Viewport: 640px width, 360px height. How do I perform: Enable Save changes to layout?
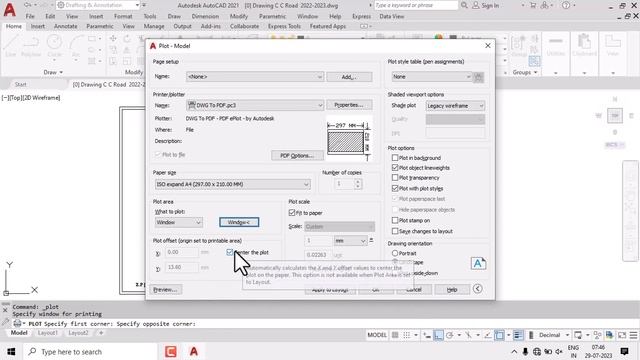395,231
